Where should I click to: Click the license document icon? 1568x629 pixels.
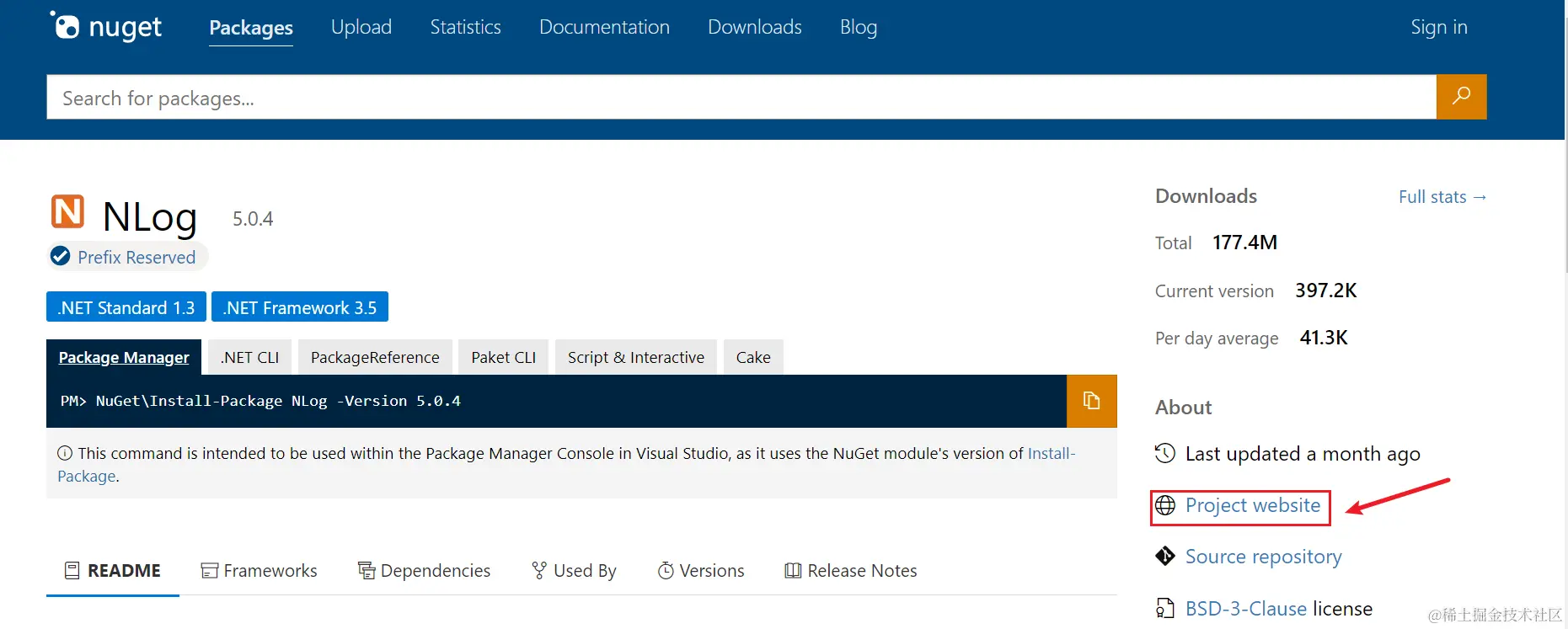1165,608
